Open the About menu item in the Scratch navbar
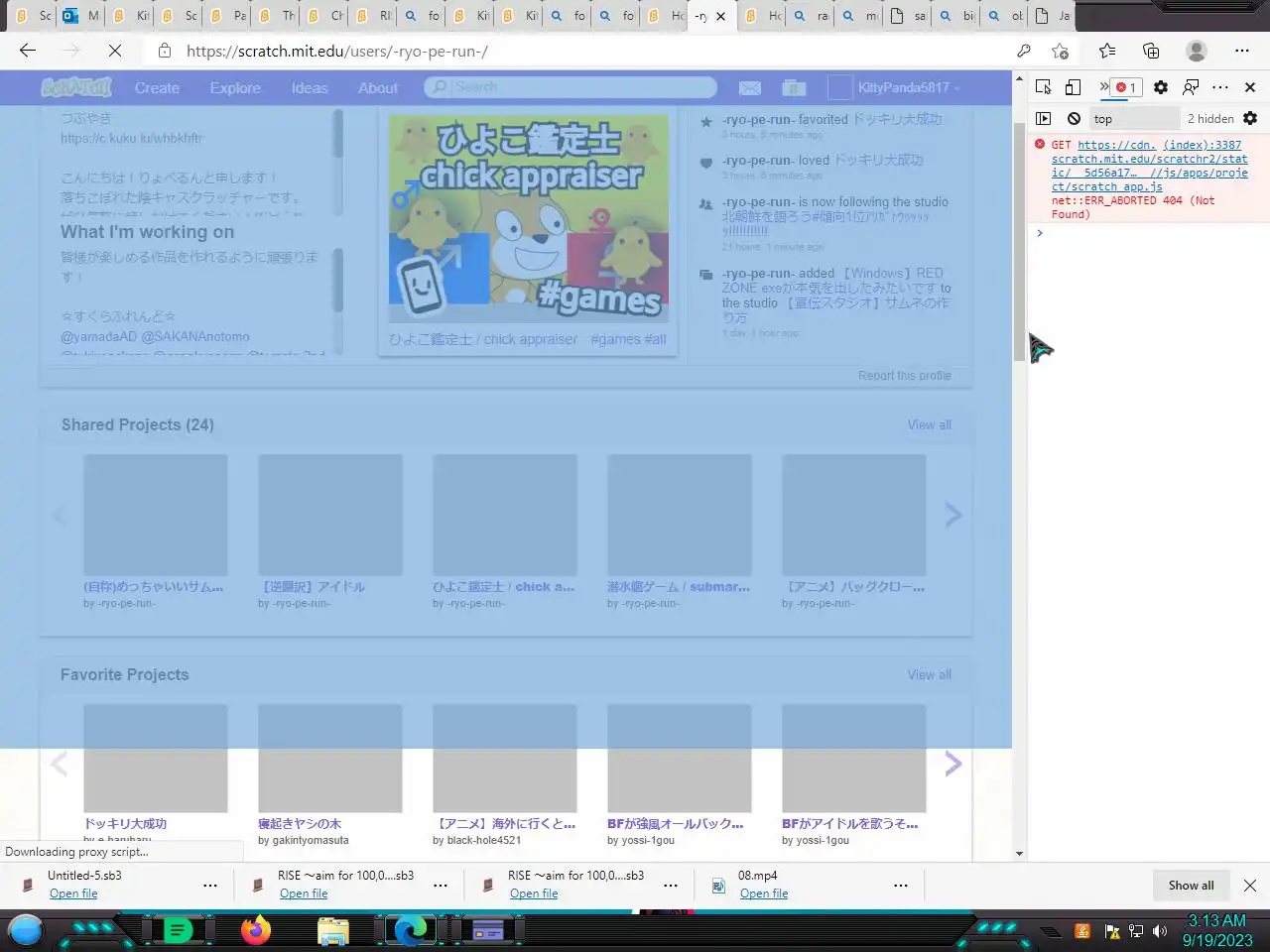1270x952 pixels. [378, 88]
